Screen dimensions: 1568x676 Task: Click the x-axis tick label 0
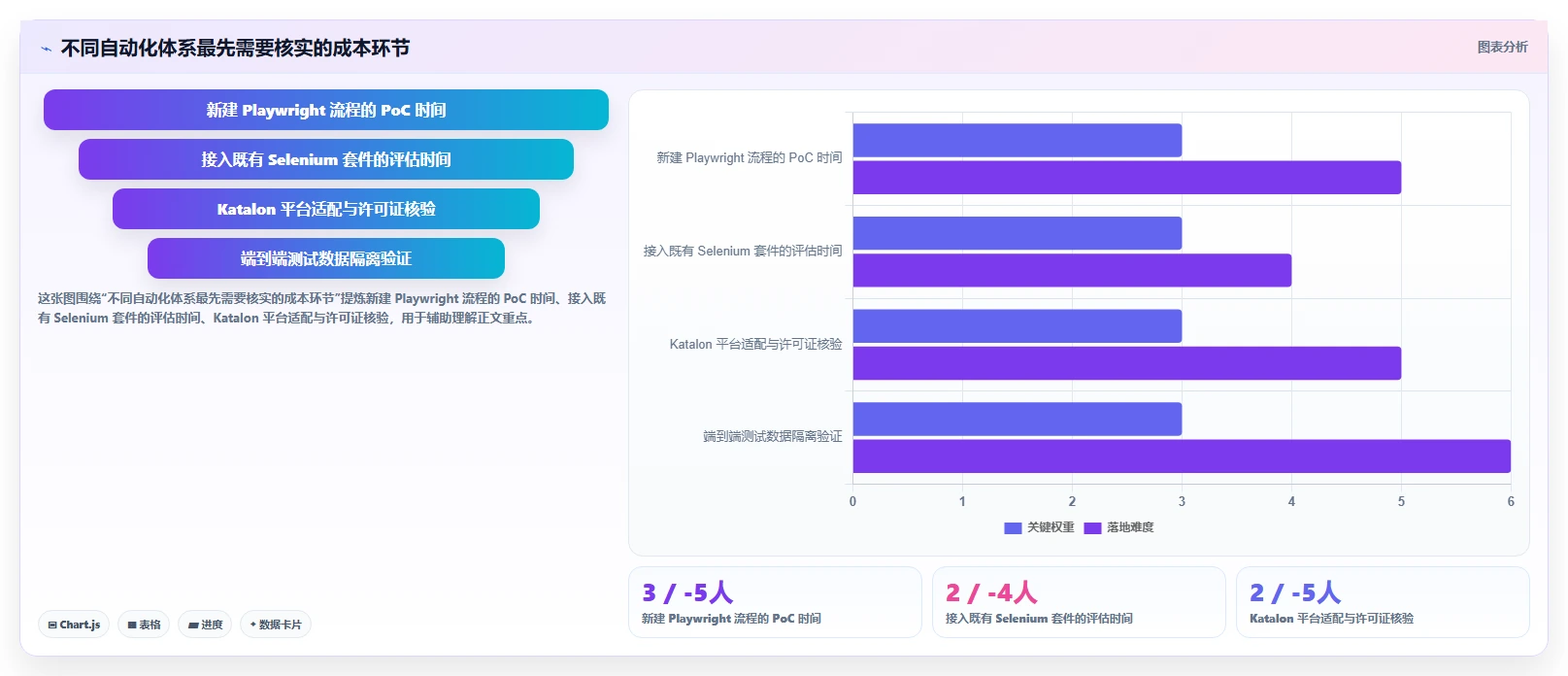(x=853, y=501)
